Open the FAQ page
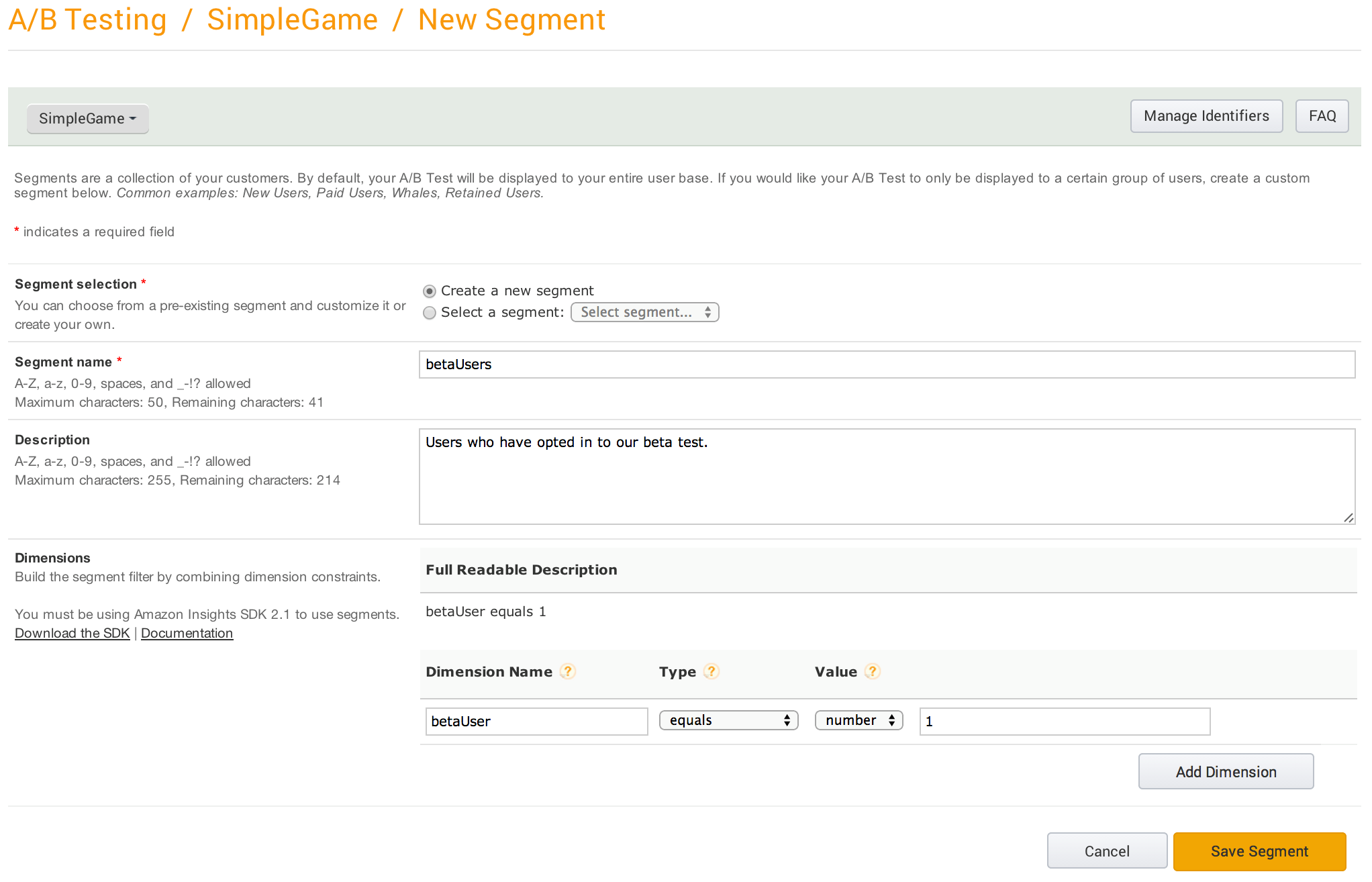1372x882 pixels. [1322, 116]
